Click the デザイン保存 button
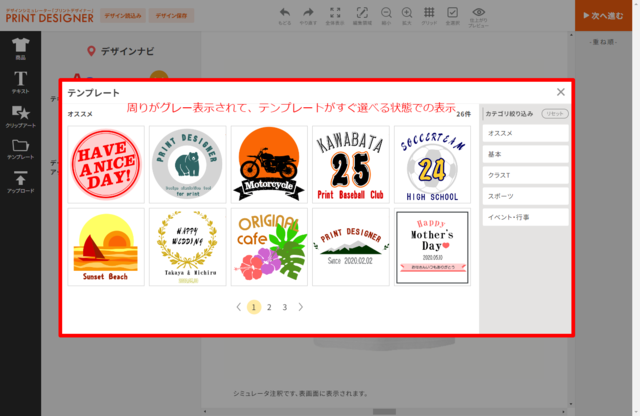 [171, 16]
